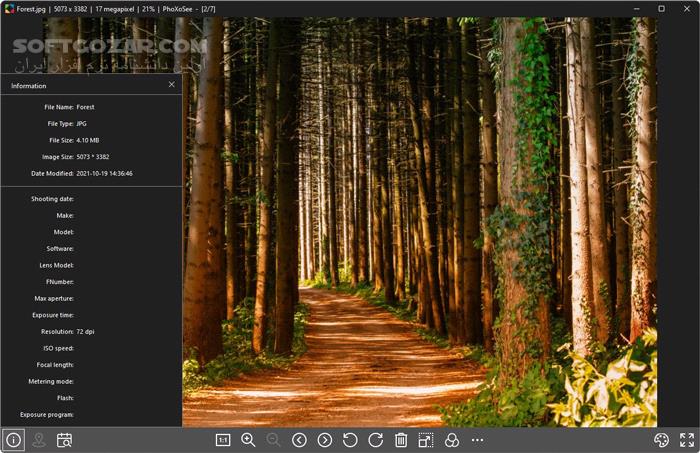Click the Metering mode label
The height and width of the screenshot is (453, 700).
51,382
